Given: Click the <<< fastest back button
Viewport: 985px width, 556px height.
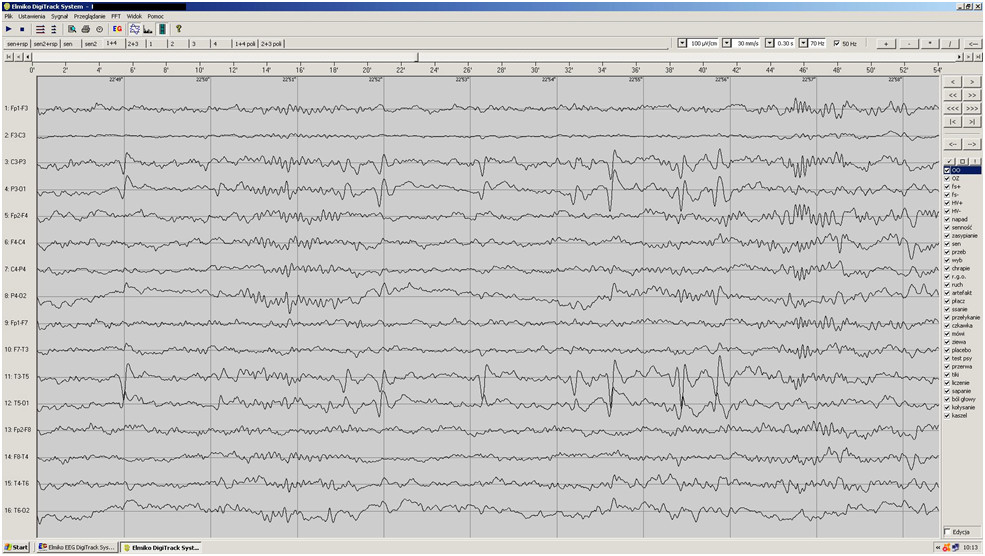Looking at the screenshot, I should (x=953, y=109).
